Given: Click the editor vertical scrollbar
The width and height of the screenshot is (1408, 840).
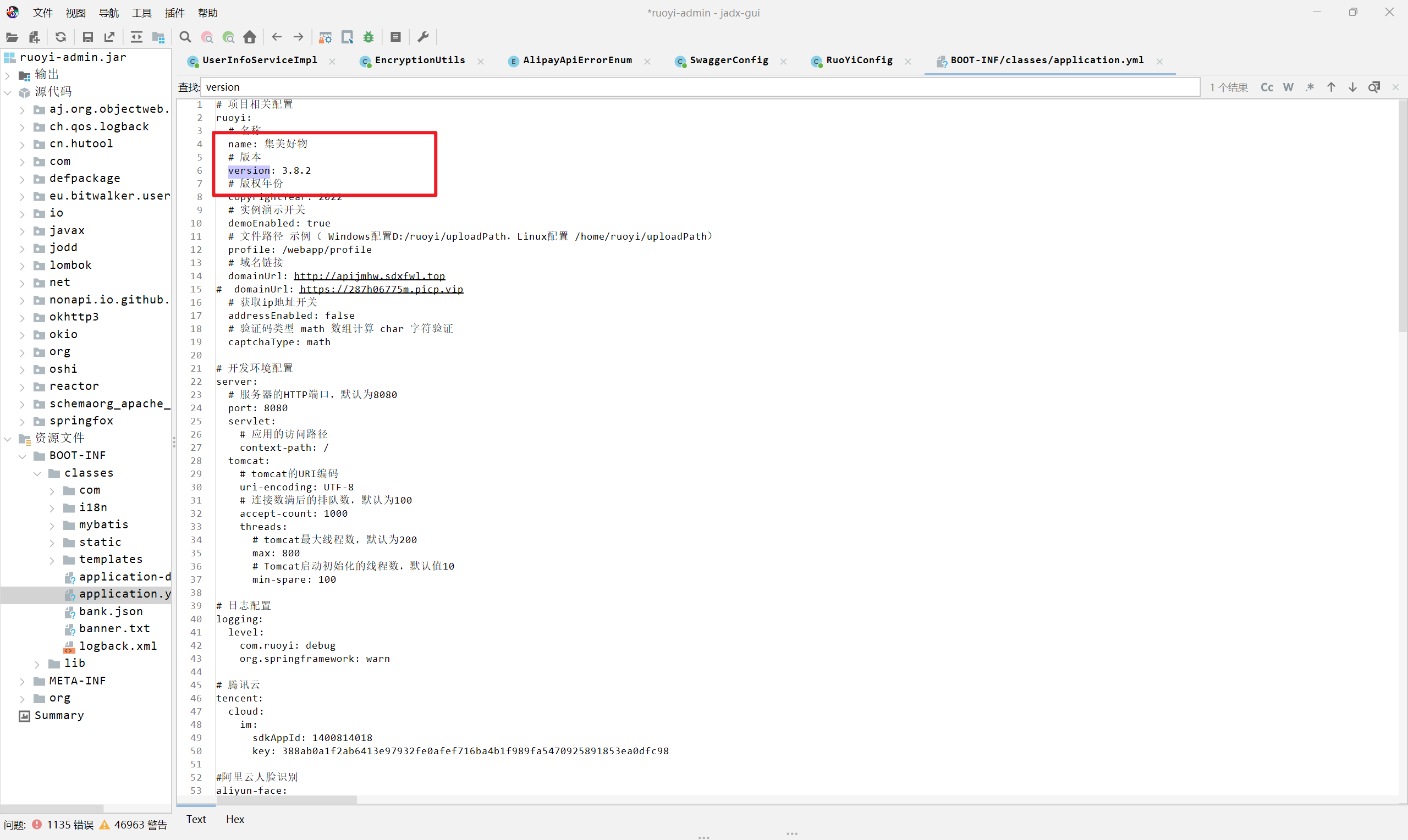Looking at the screenshot, I should (x=1402, y=215).
